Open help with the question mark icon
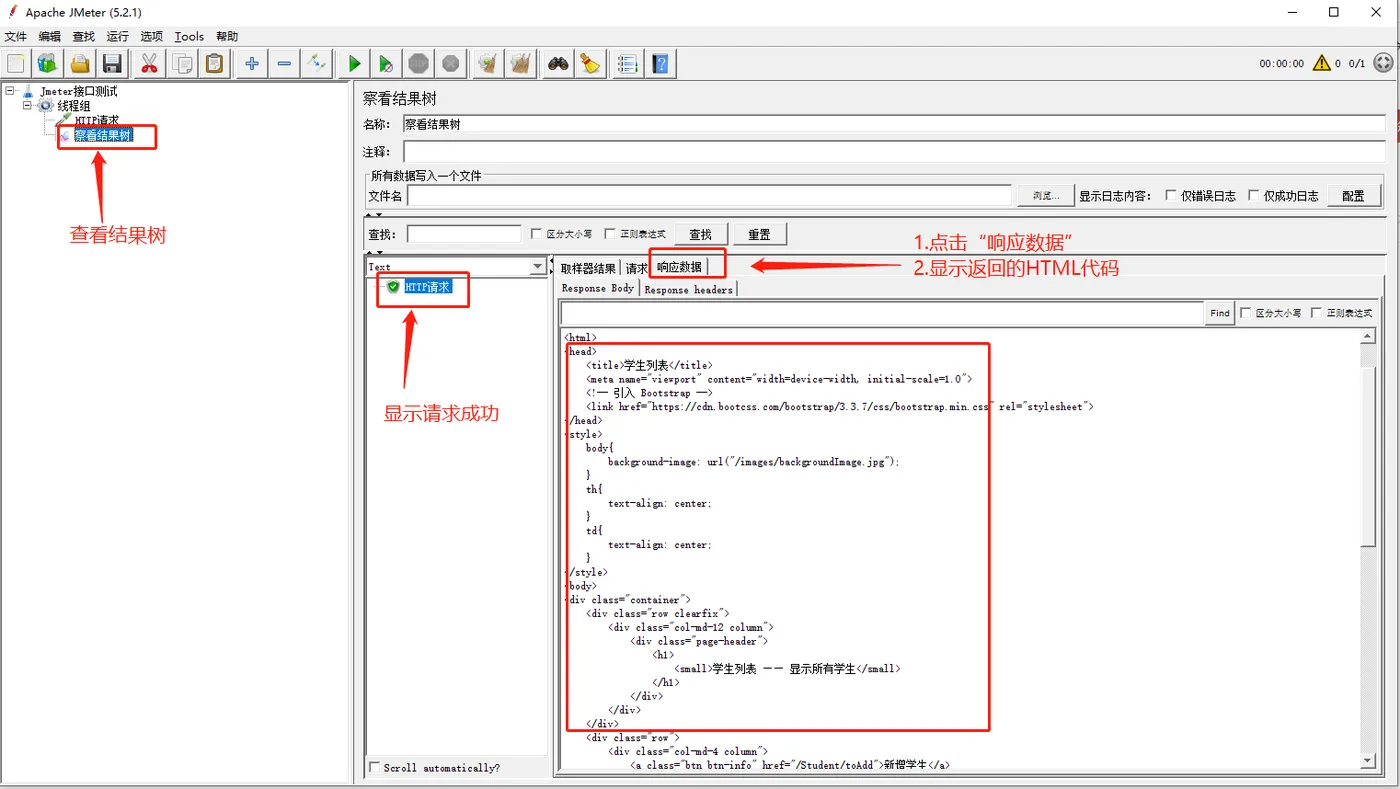This screenshot has width=1400, height=789. pyautogui.click(x=660, y=64)
